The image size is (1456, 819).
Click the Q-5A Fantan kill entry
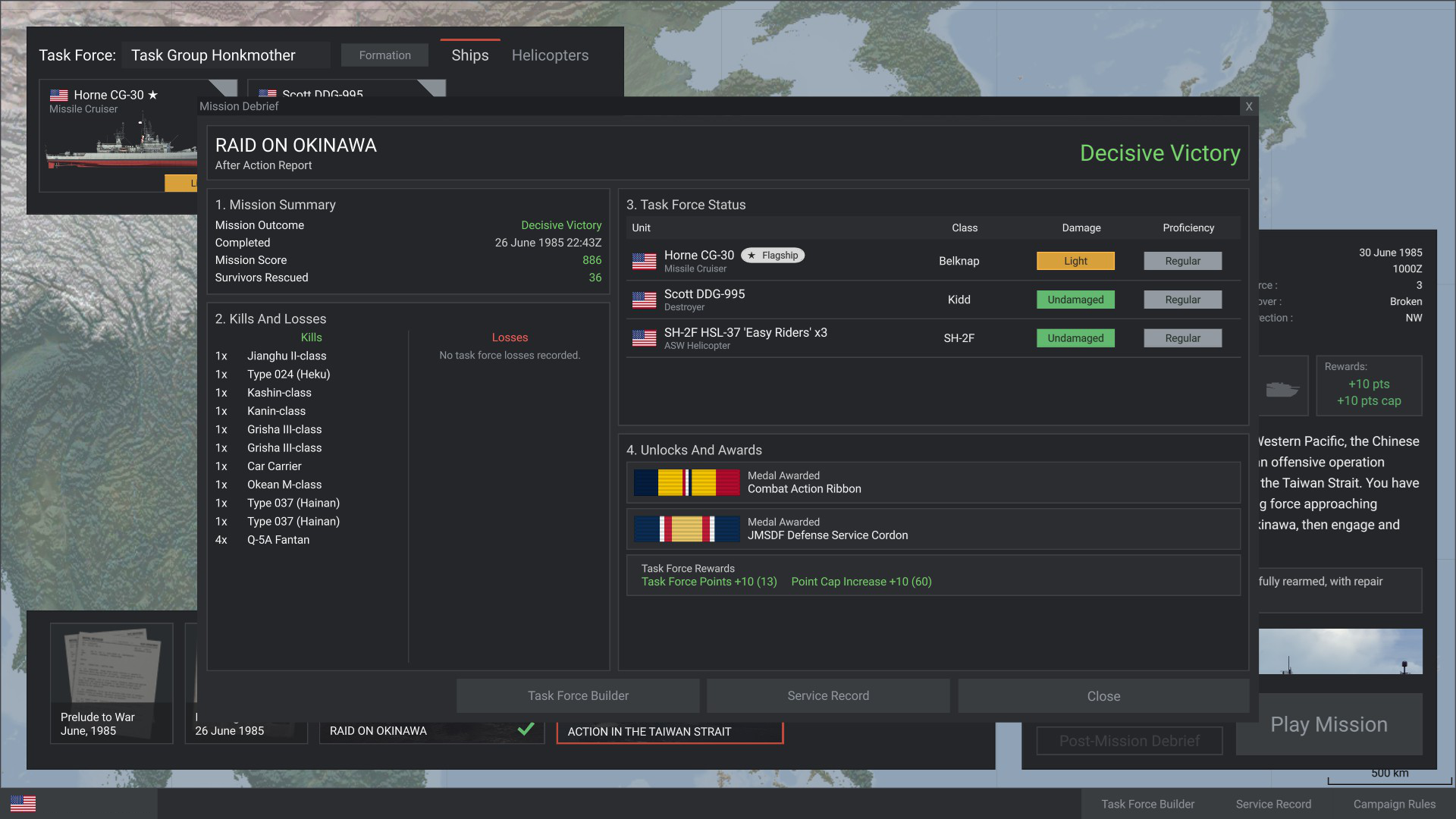pos(278,540)
